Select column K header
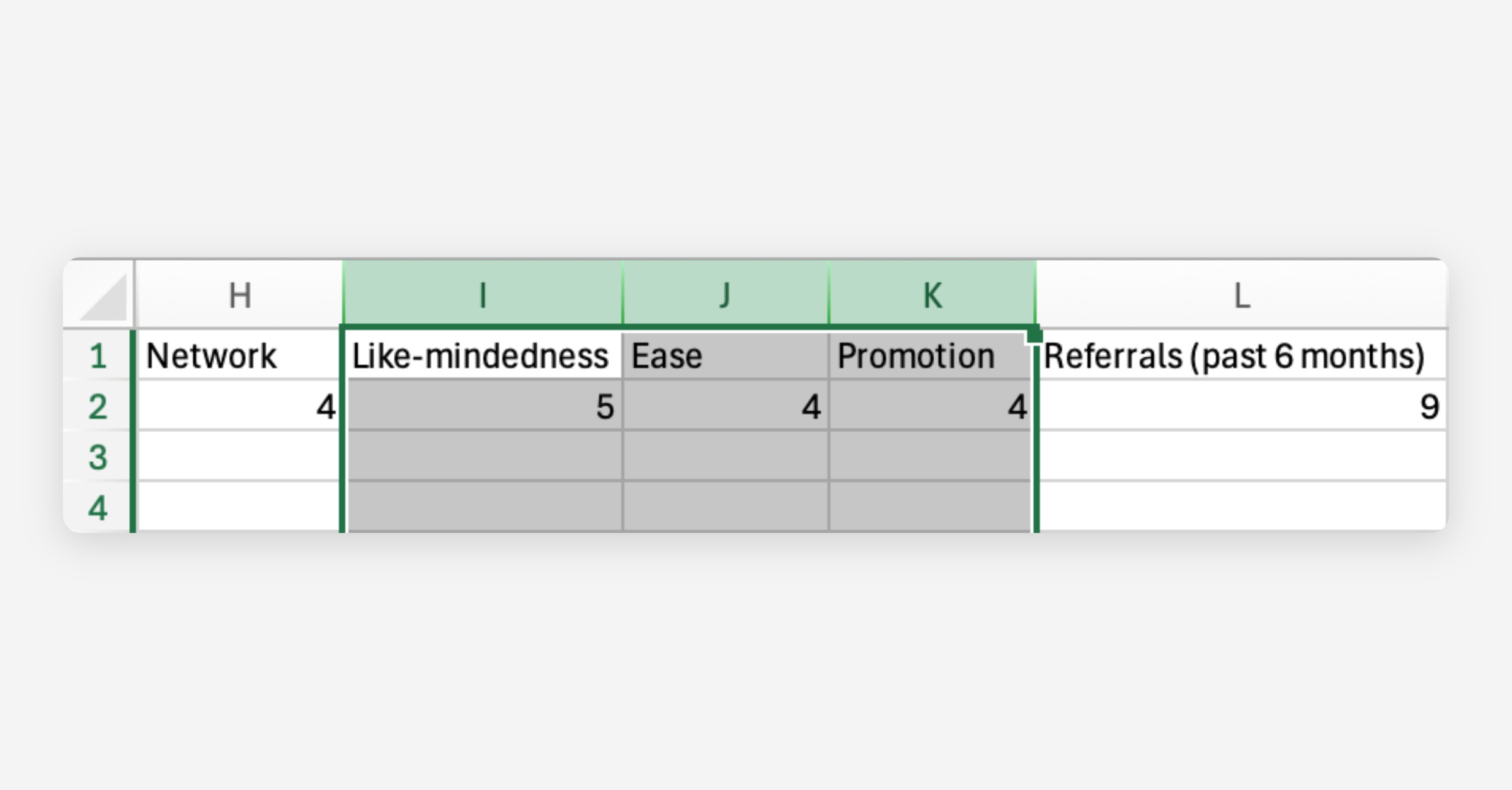This screenshot has height=790, width=1512. pyautogui.click(x=932, y=295)
